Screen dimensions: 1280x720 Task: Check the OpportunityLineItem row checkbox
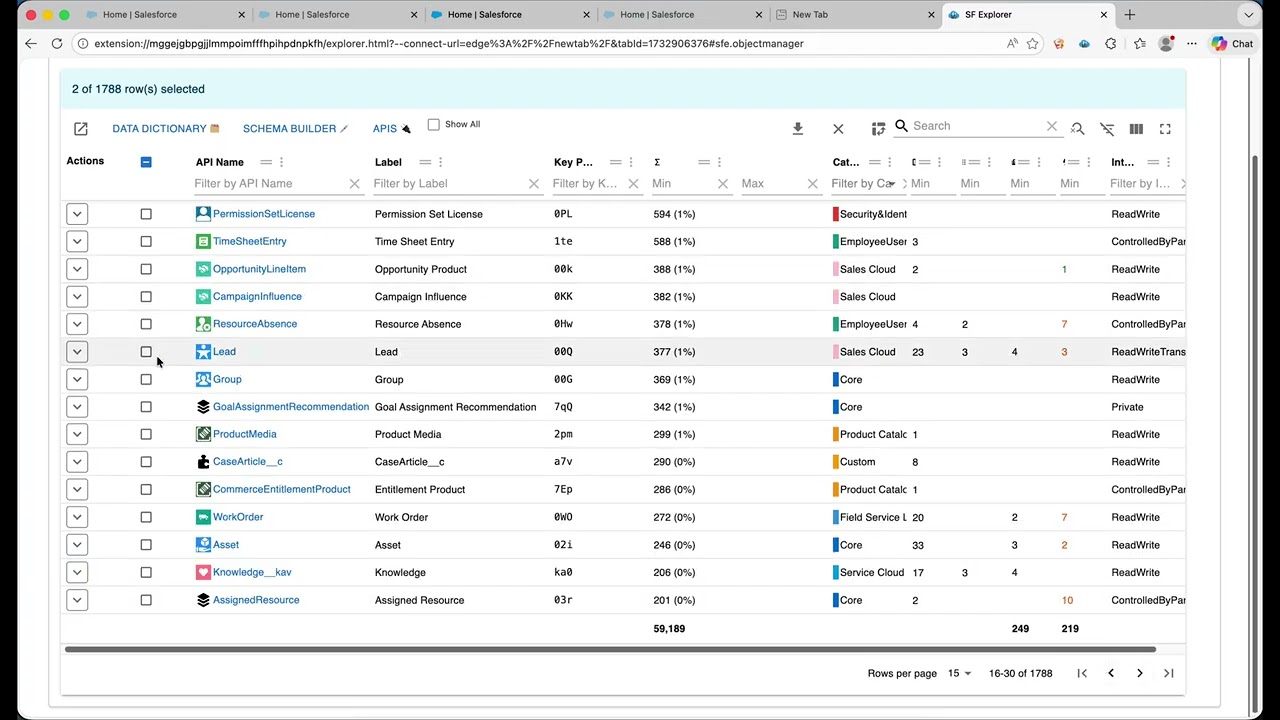tap(146, 269)
